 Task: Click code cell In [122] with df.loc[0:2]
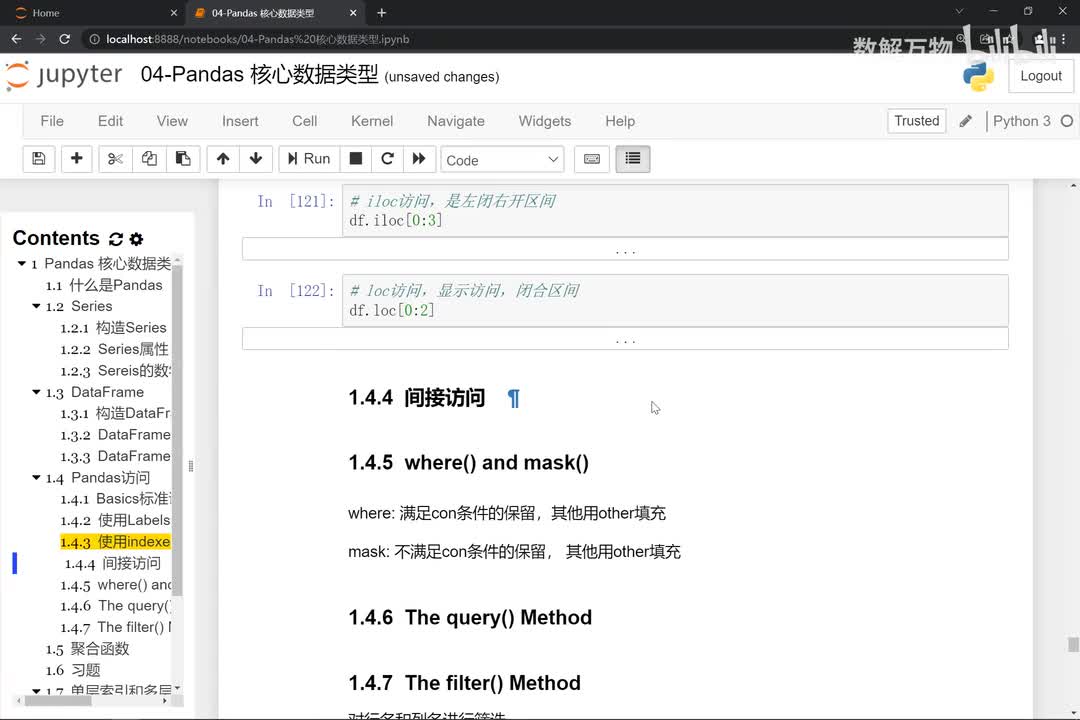[x=675, y=300]
